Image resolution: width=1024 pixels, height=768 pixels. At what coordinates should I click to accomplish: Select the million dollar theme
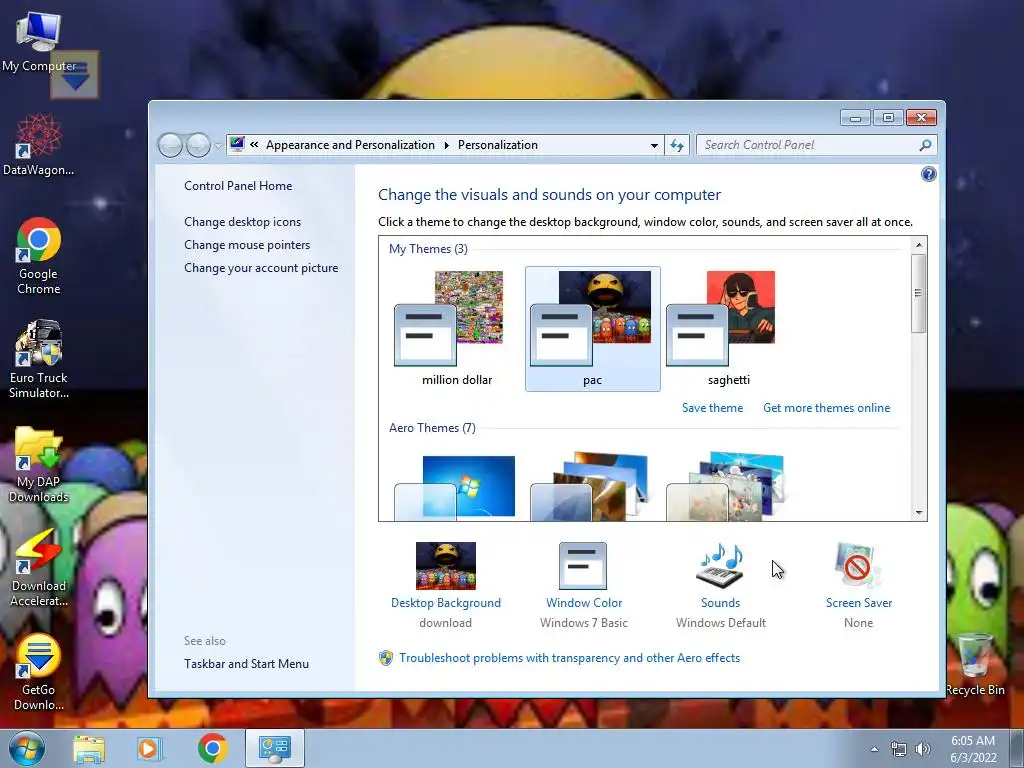[456, 328]
